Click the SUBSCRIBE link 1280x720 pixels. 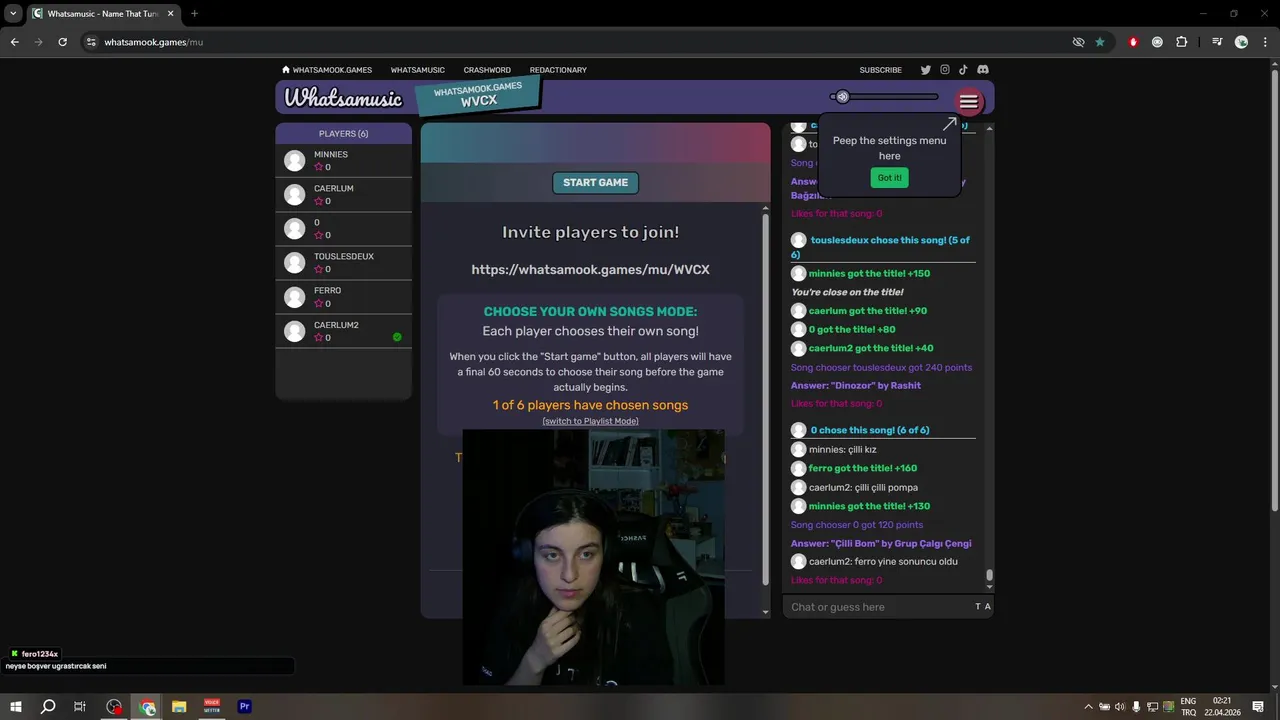click(x=881, y=70)
